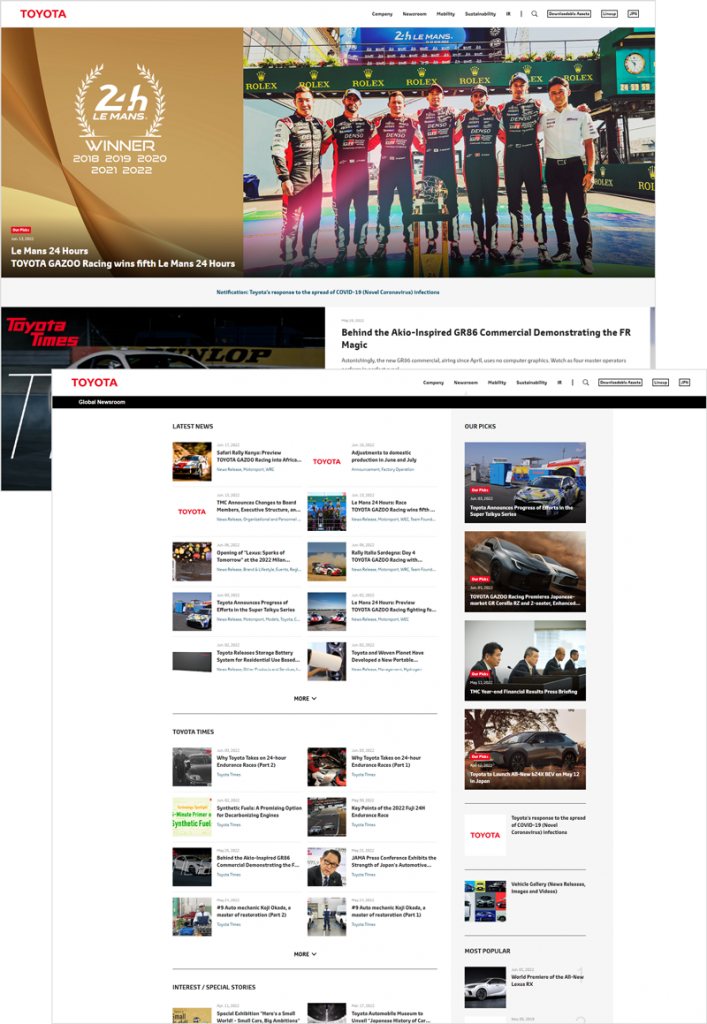Open Newsroom menu on the back page
This screenshot has width=707, height=1024.
tap(415, 14)
